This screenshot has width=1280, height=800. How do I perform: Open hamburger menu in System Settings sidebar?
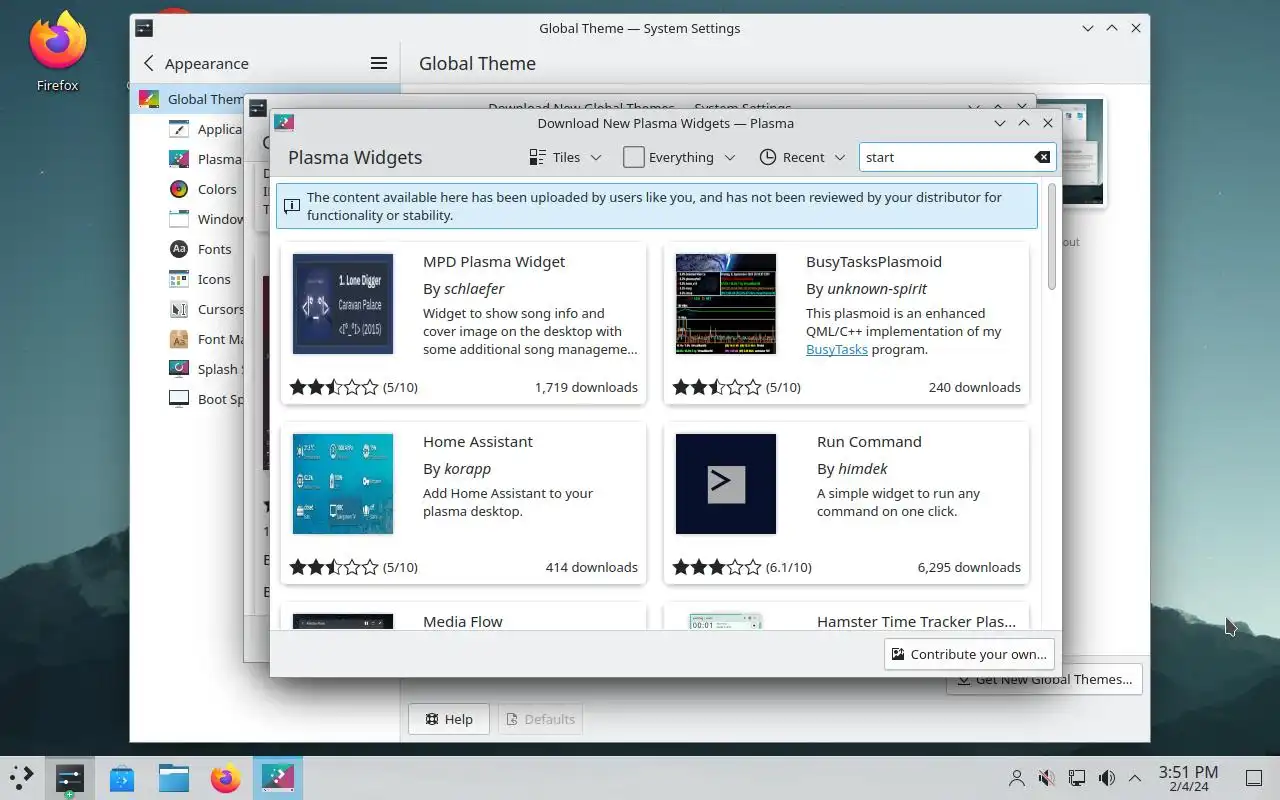[379, 63]
